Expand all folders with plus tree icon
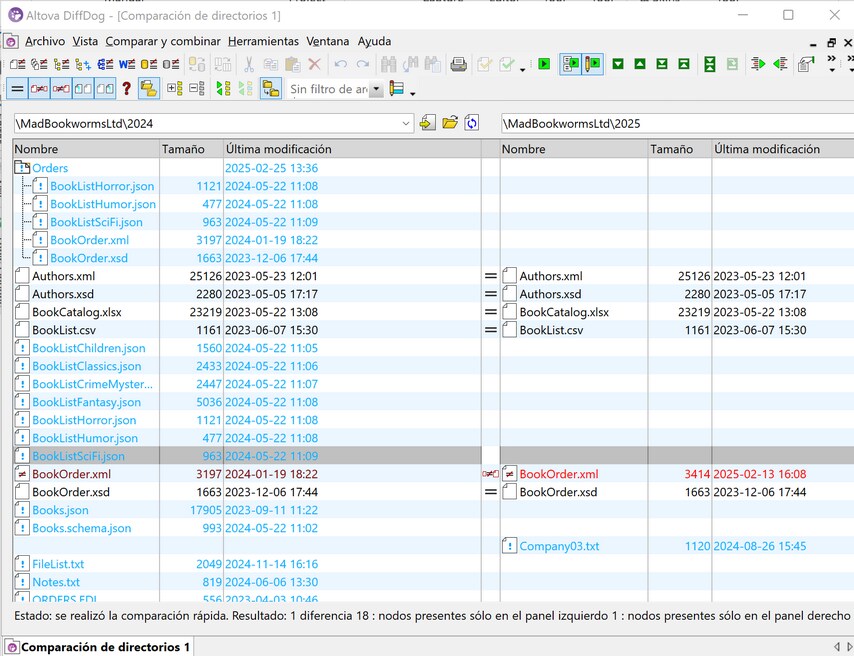854x656 pixels. pyautogui.click(x=174, y=89)
